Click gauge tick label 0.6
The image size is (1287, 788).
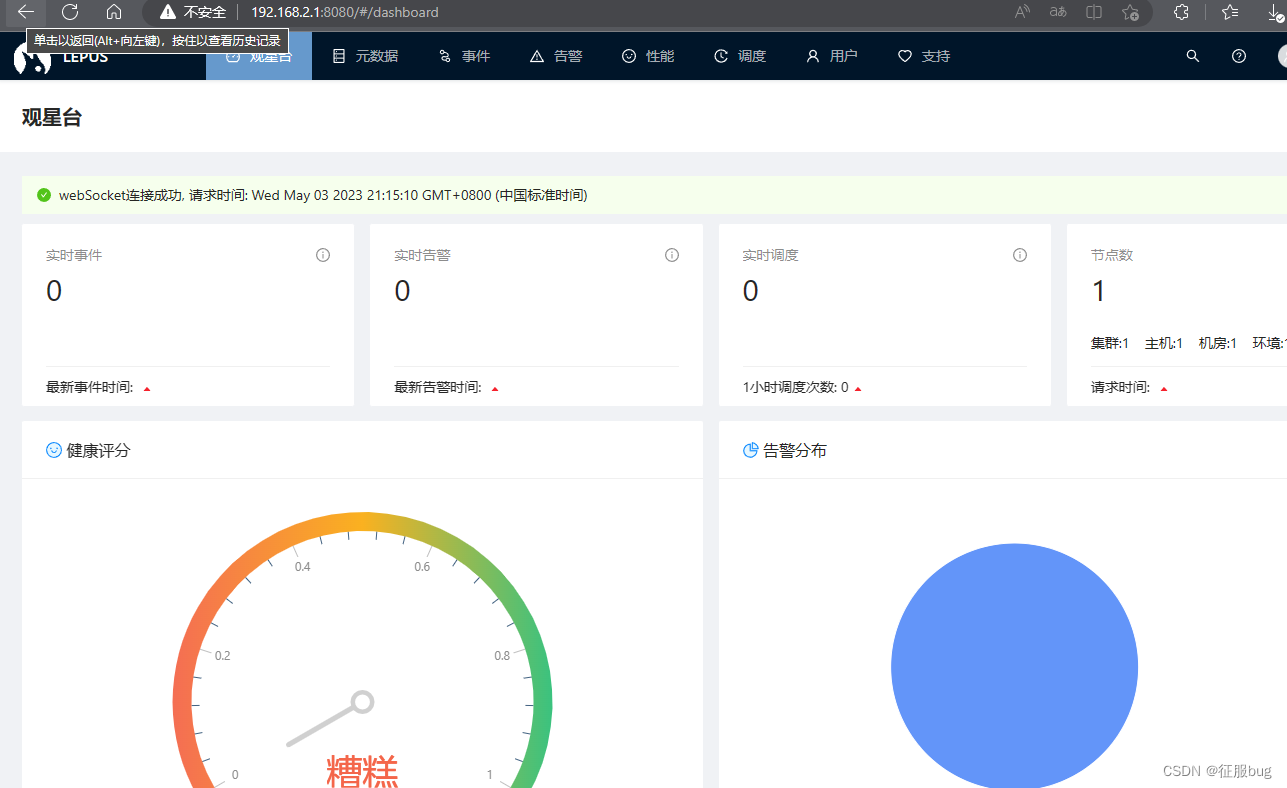pos(422,567)
